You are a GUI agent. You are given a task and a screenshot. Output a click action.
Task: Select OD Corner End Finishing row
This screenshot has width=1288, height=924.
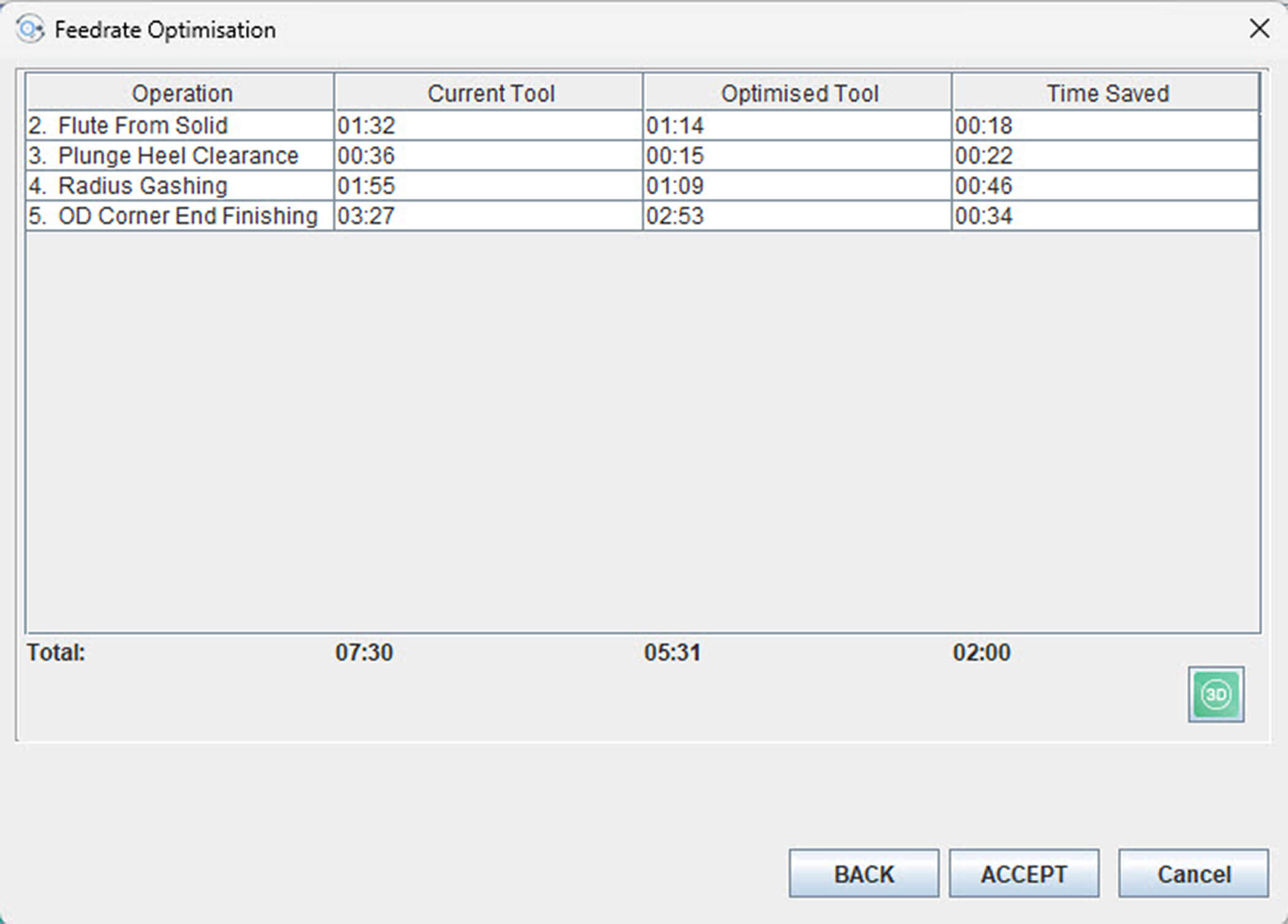(x=187, y=216)
